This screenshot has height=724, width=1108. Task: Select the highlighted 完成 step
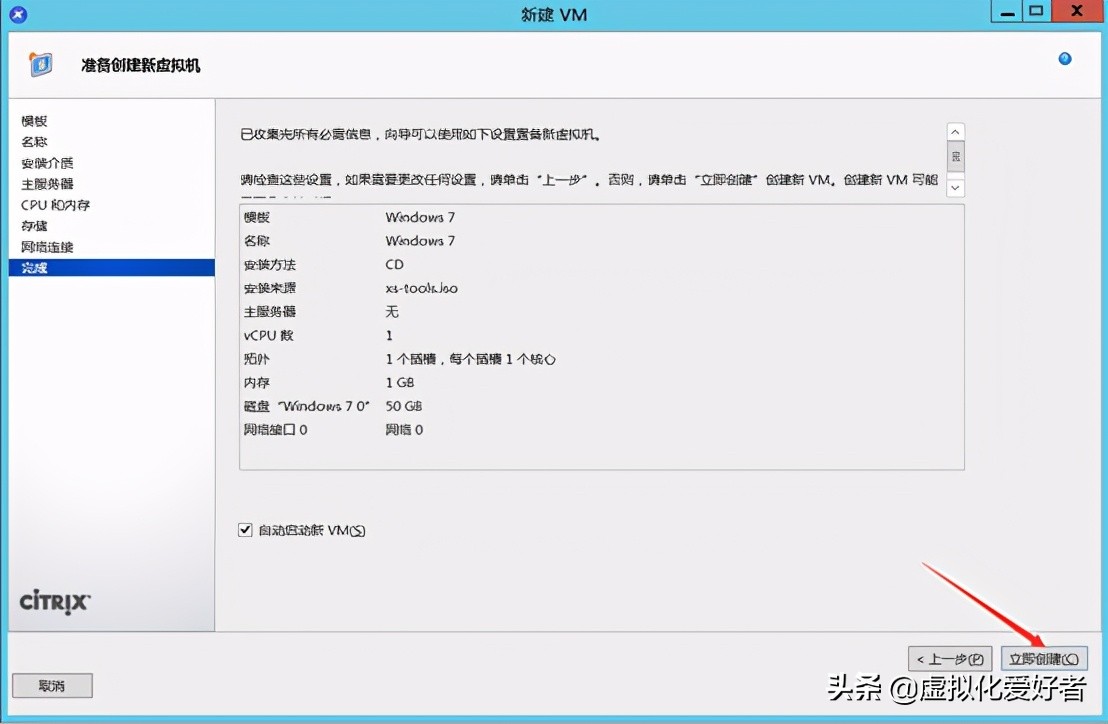tap(112, 268)
